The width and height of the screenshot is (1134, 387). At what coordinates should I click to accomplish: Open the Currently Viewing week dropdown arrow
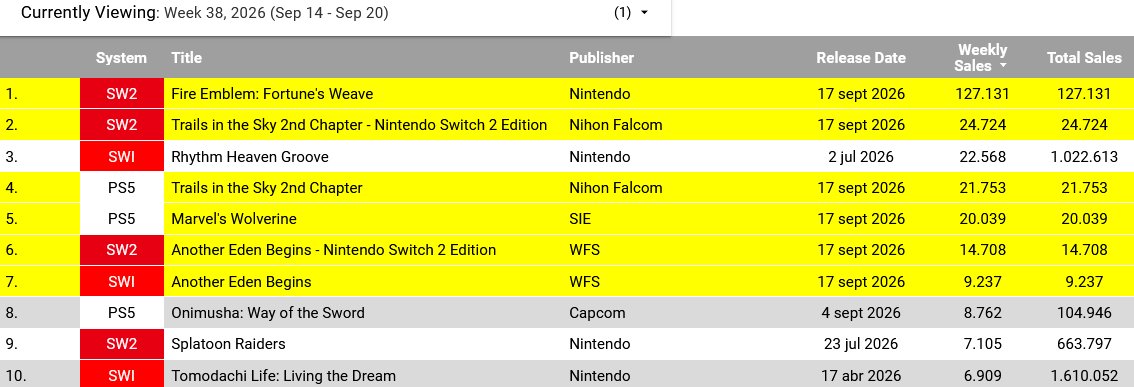[644, 13]
